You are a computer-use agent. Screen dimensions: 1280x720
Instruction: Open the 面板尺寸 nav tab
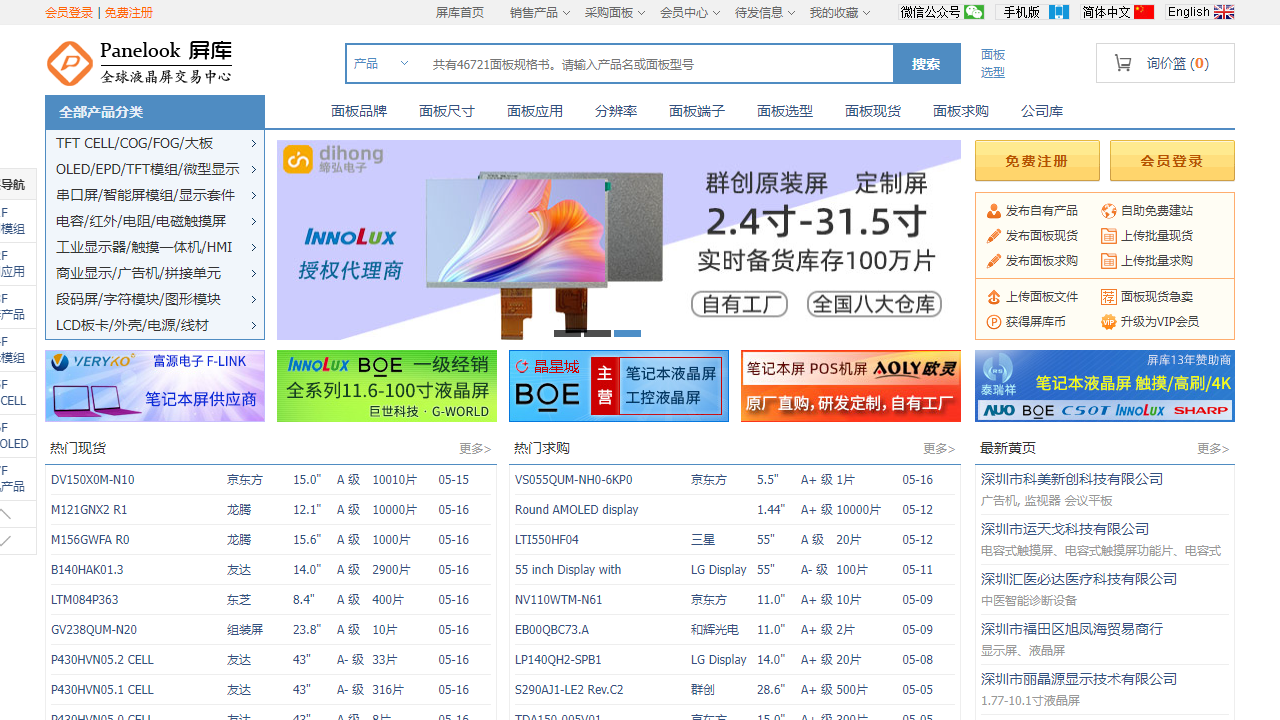coord(447,111)
